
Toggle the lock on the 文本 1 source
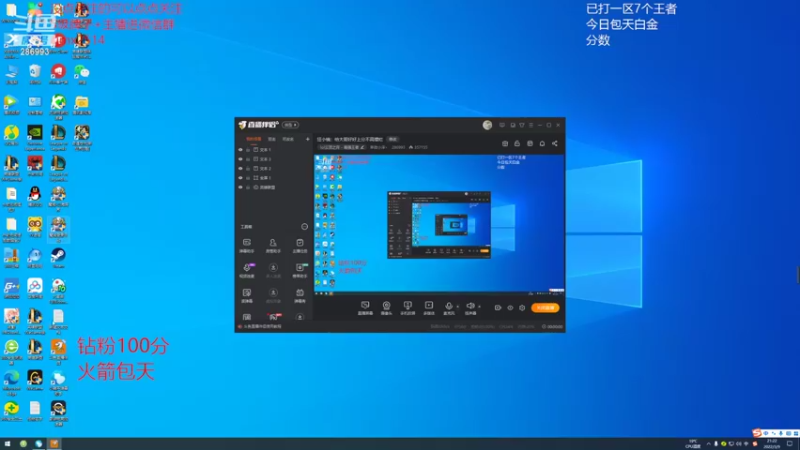click(x=248, y=150)
